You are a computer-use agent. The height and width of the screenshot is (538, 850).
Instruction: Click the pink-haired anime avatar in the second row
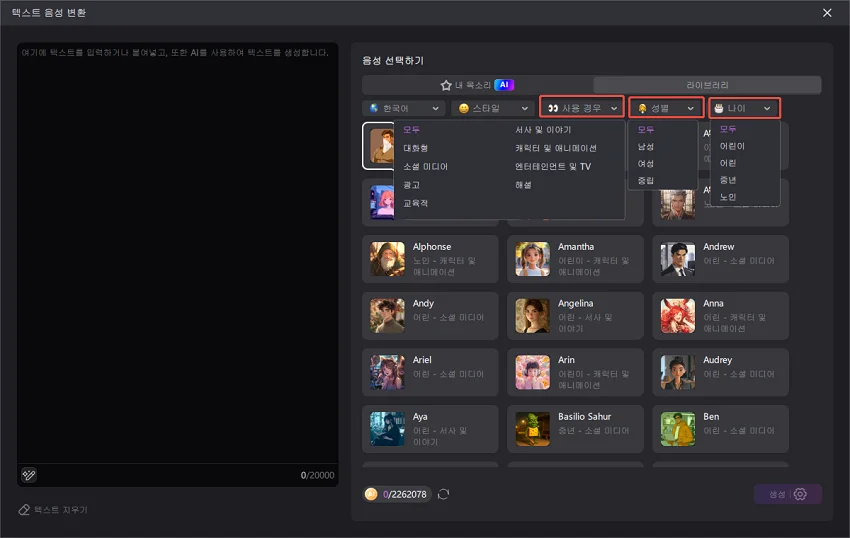coord(382,202)
